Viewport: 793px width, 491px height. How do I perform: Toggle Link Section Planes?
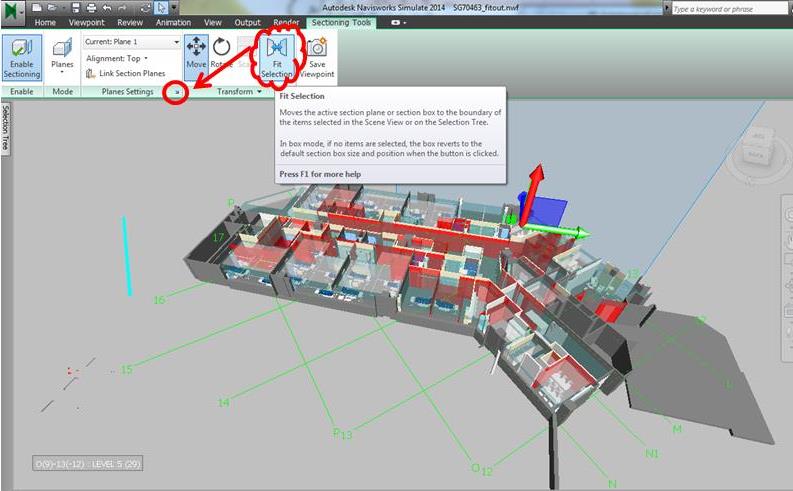pyautogui.click(x=125, y=73)
